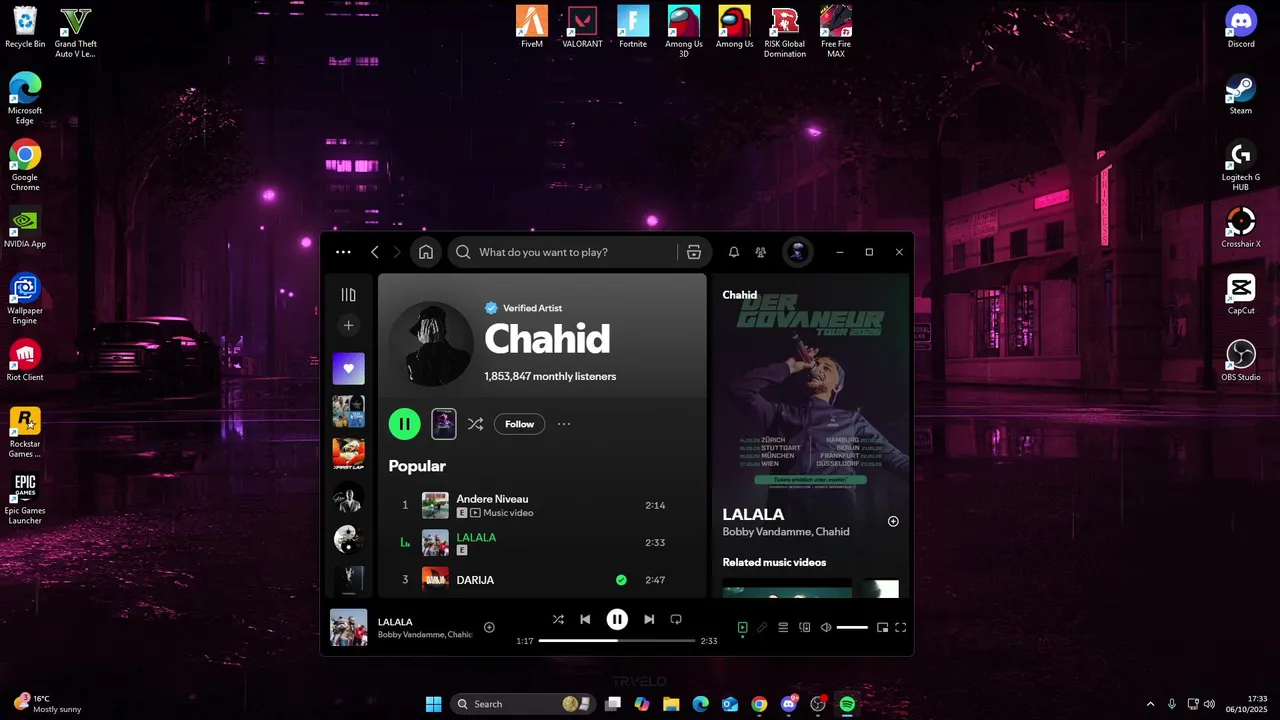
Task: Open the Liked Songs playlist tile
Action: 348,368
